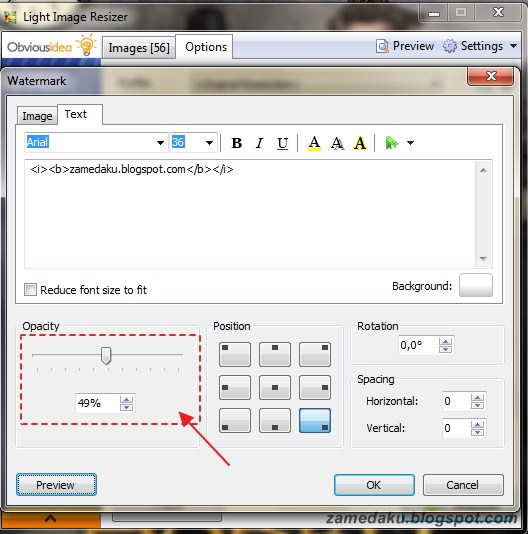Click text area scrollbar up arrow
Screen dimensions: 528x534
[483, 170]
